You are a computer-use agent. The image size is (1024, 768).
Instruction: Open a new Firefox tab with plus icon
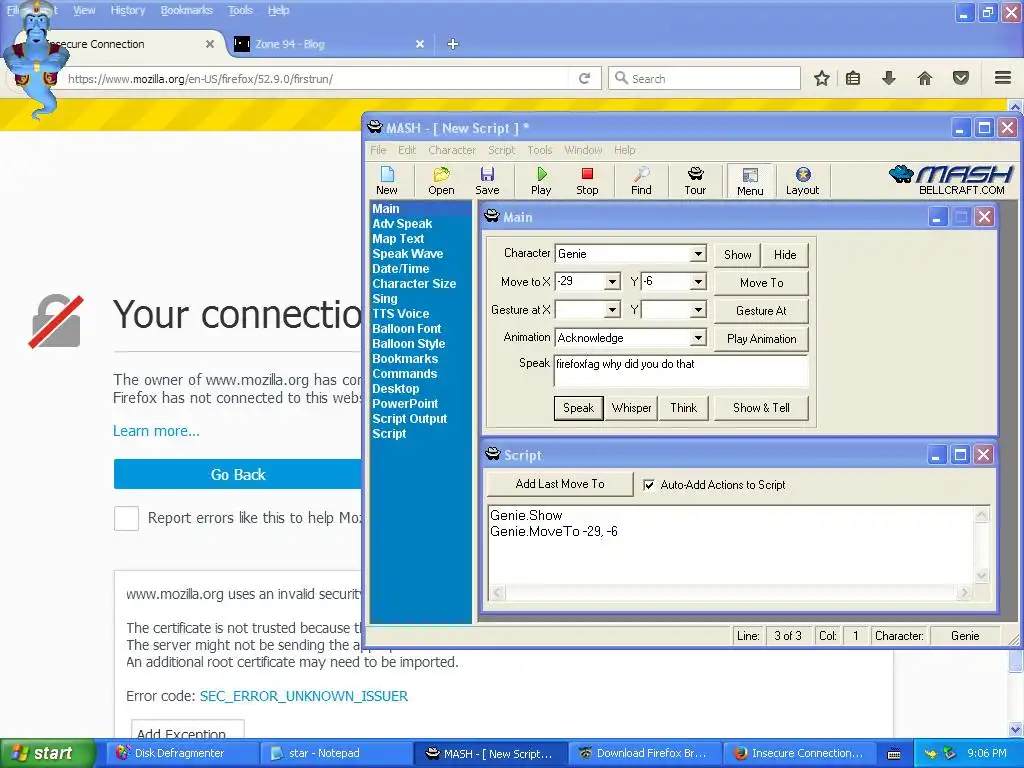(x=453, y=44)
